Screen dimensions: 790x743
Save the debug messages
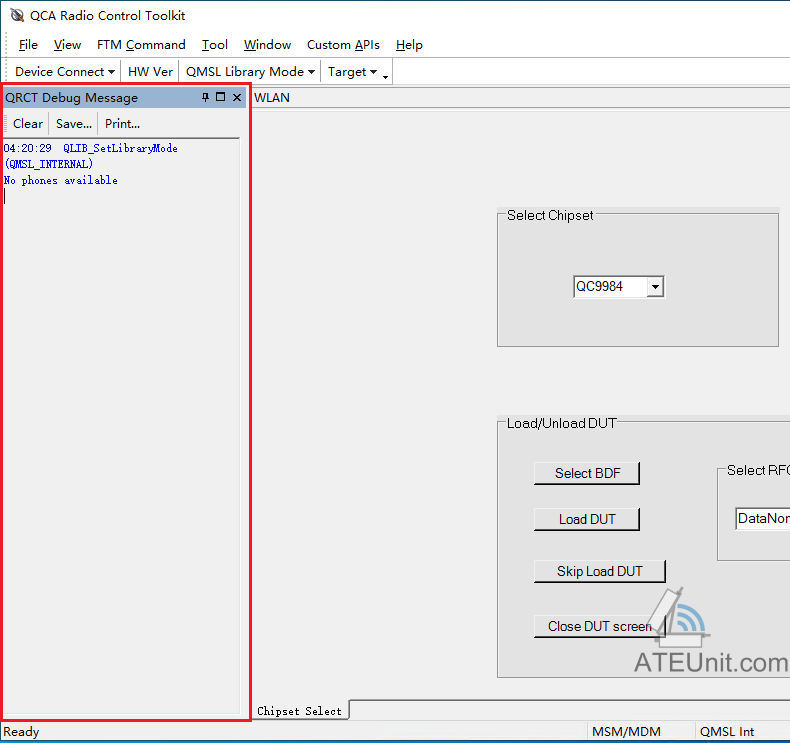74,123
